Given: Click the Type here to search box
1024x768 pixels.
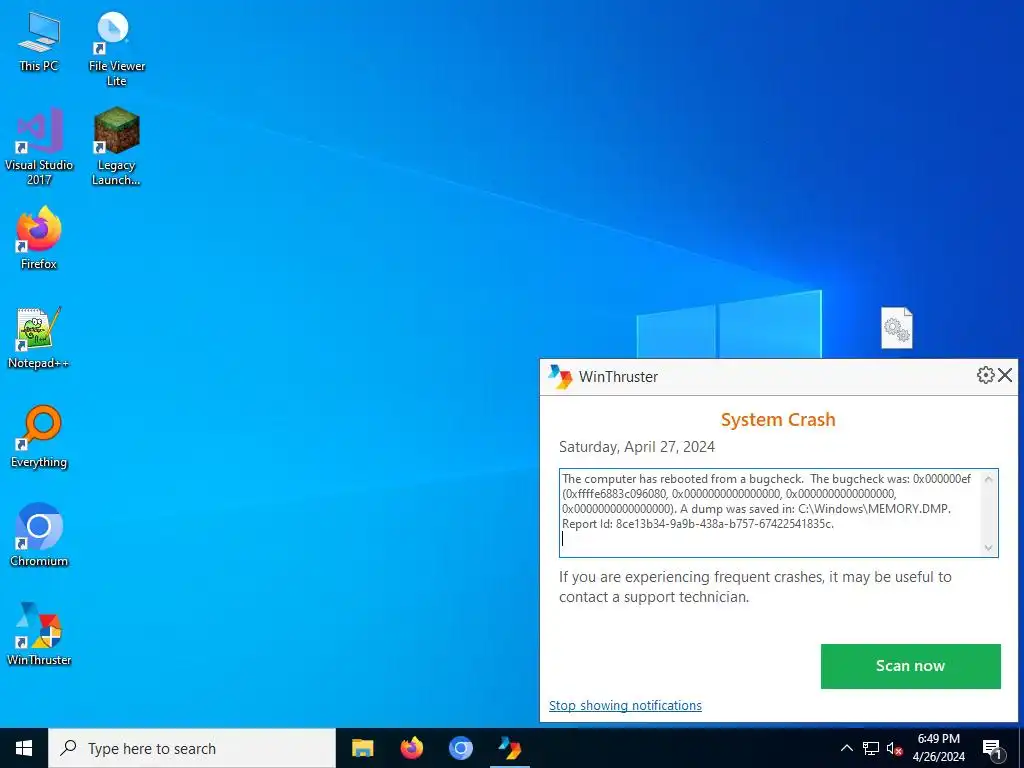Looking at the screenshot, I should [x=192, y=748].
